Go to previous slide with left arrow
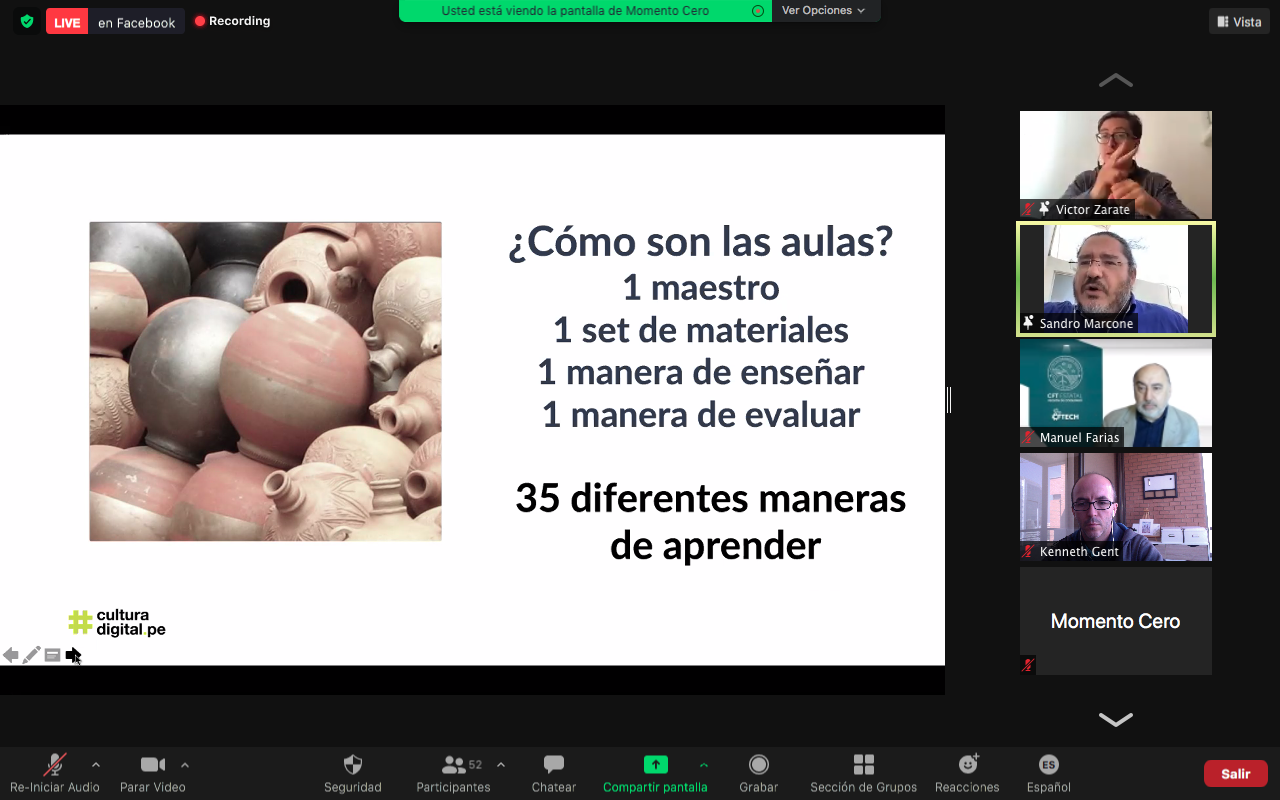1280x800 pixels. pyautogui.click(x=10, y=655)
